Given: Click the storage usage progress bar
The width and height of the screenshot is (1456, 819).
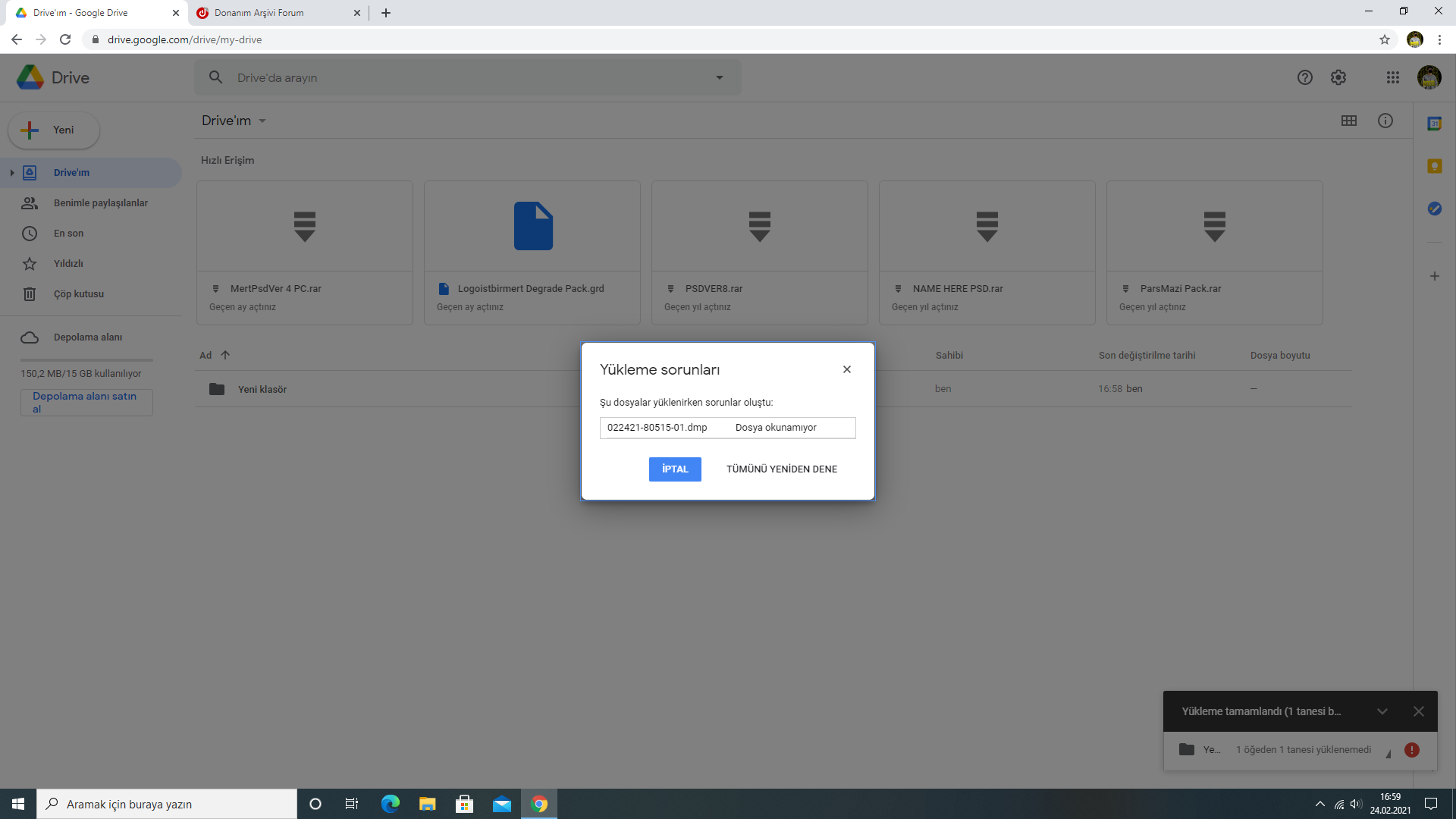Looking at the screenshot, I should coord(86,360).
